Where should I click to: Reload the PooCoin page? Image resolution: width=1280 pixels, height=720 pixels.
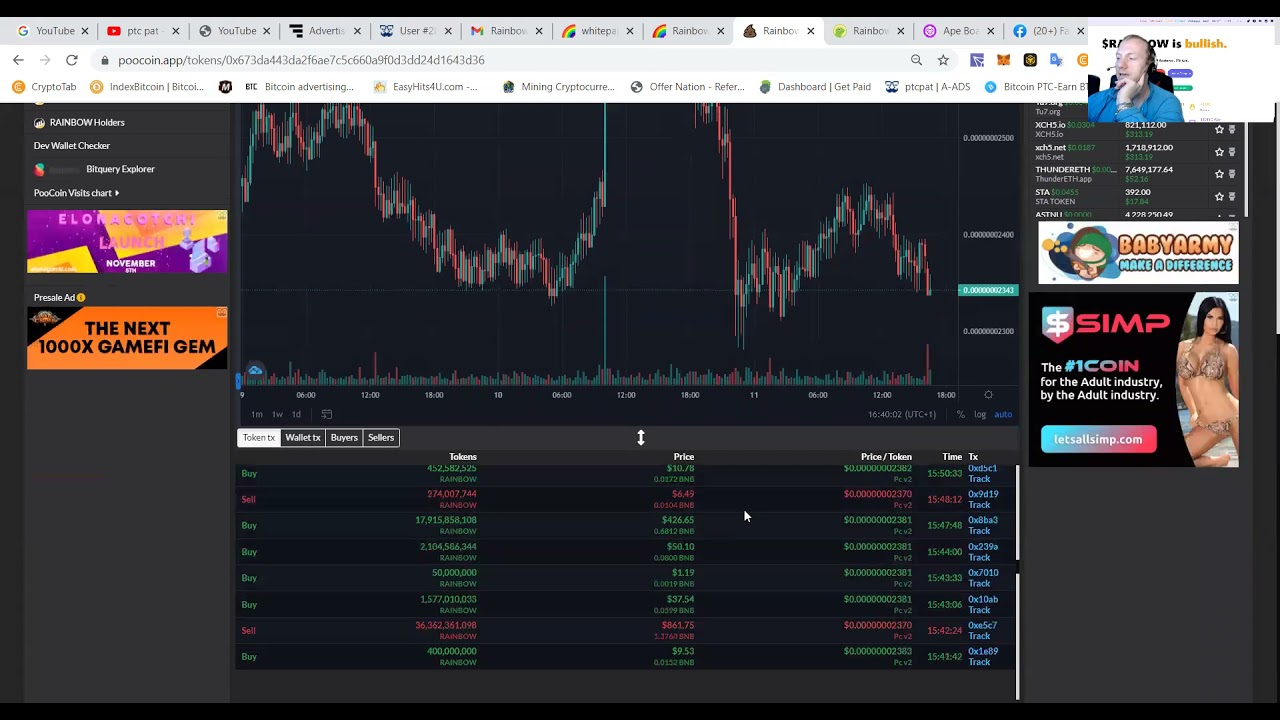pyautogui.click(x=72, y=60)
